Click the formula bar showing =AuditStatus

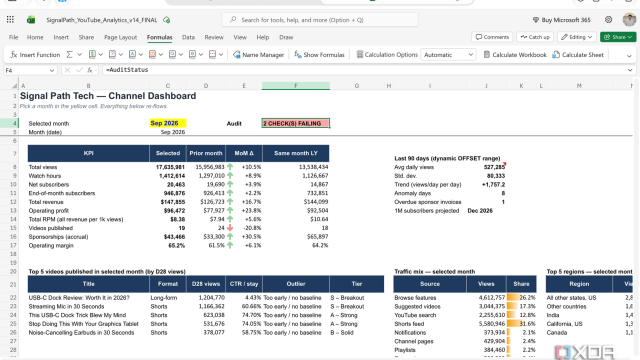pos(363,70)
